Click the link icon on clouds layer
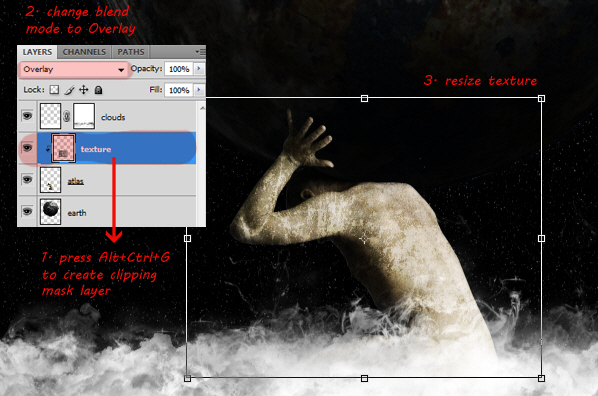 67,116
